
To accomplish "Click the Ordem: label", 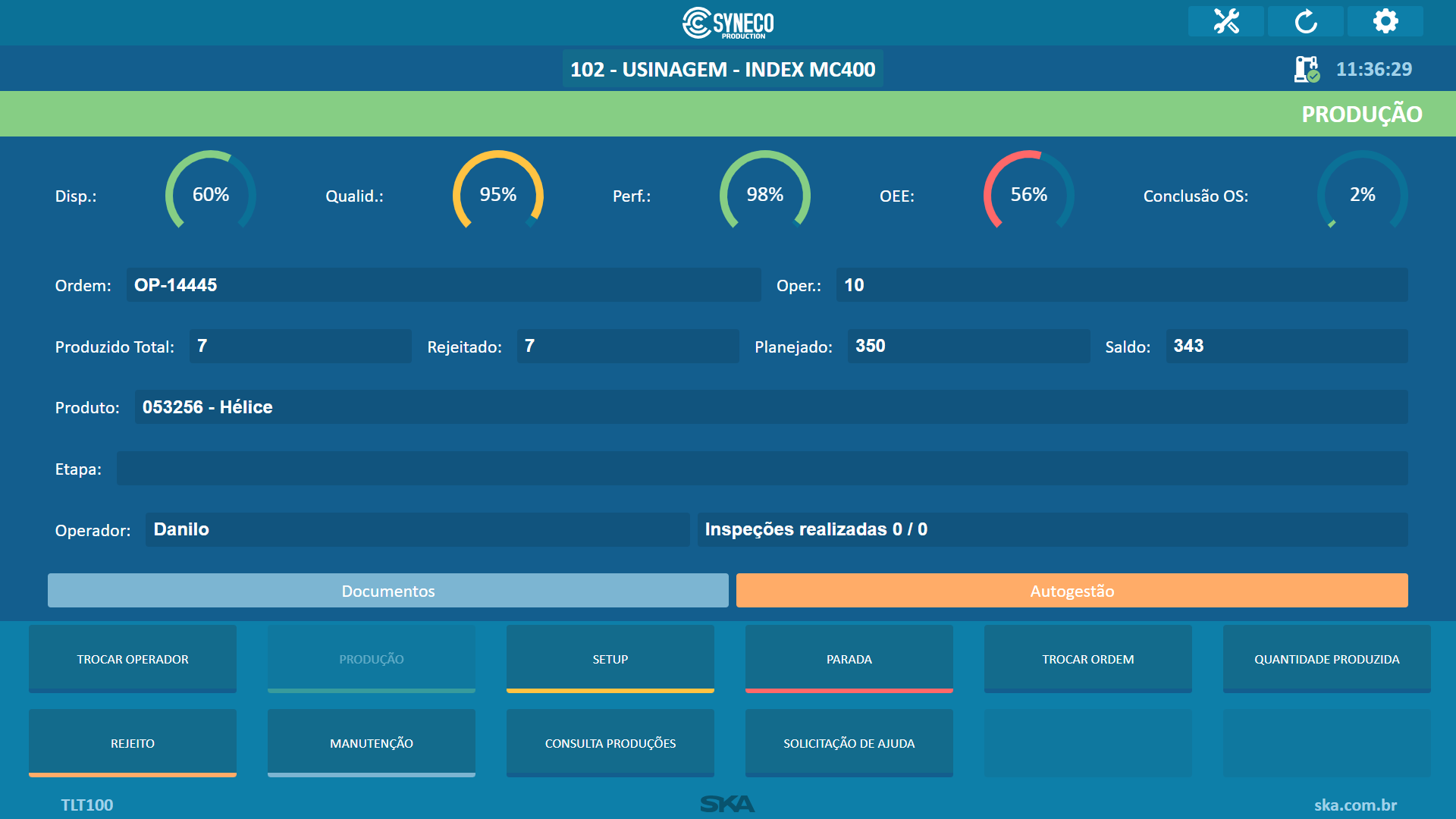I will [x=83, y=286].
